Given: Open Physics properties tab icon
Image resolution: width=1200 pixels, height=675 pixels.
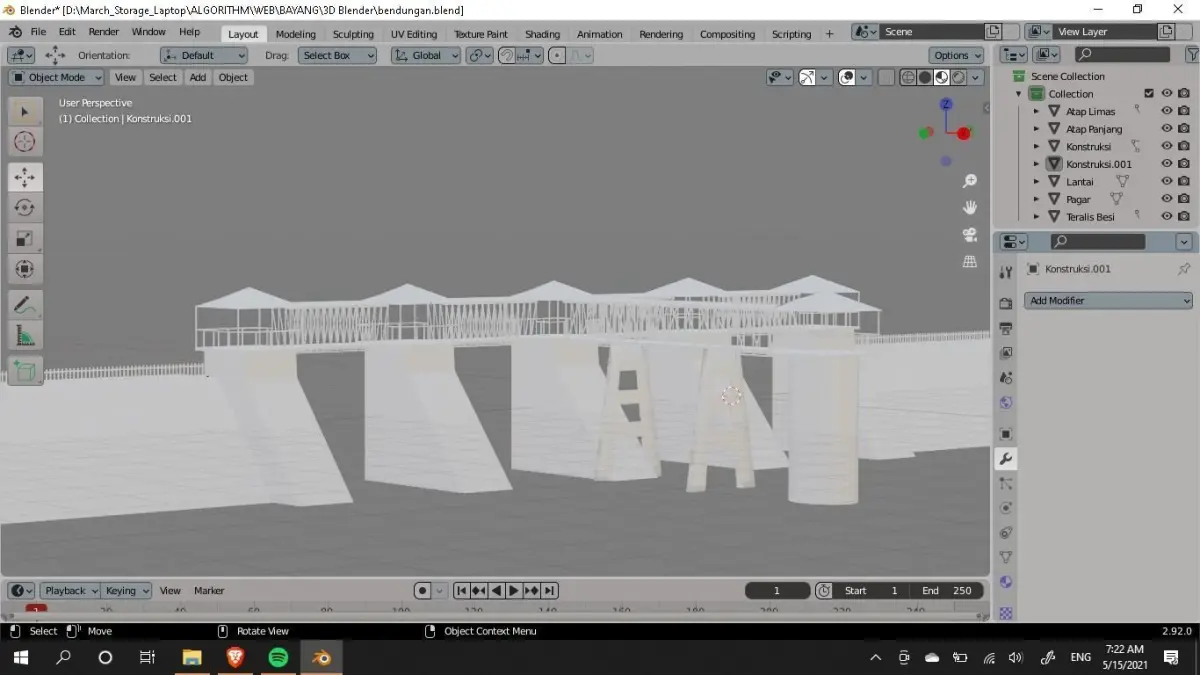Looking at the screenshot, I should 1006,508.
